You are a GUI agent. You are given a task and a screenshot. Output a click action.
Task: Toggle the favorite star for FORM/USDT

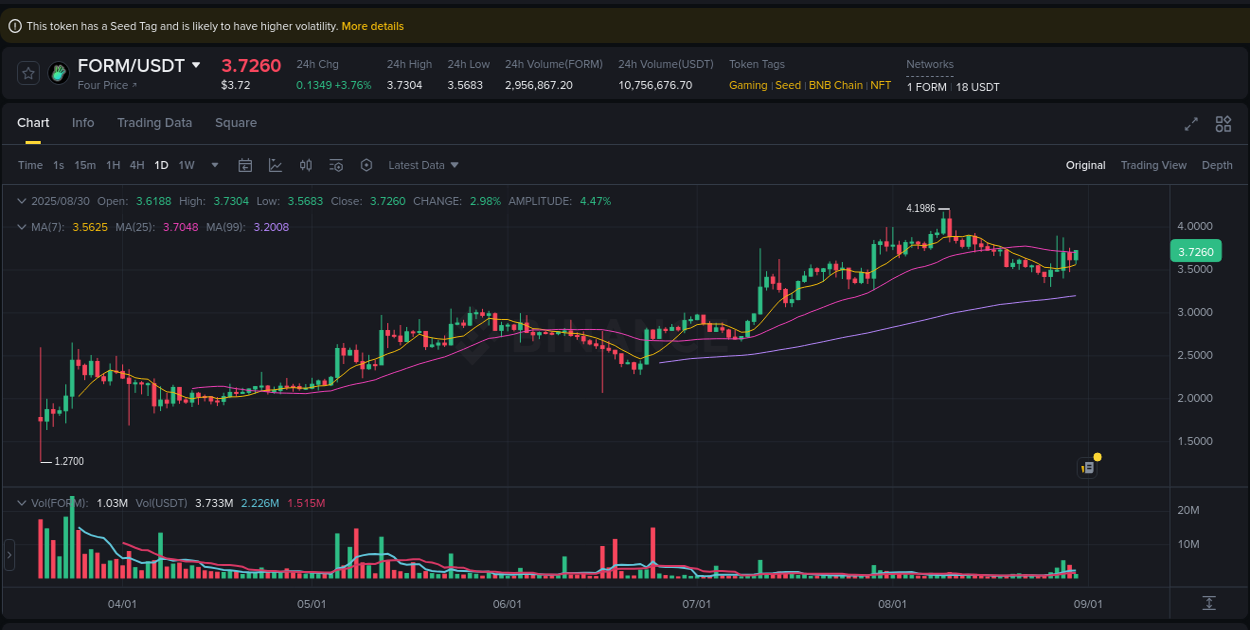(28, 72)
